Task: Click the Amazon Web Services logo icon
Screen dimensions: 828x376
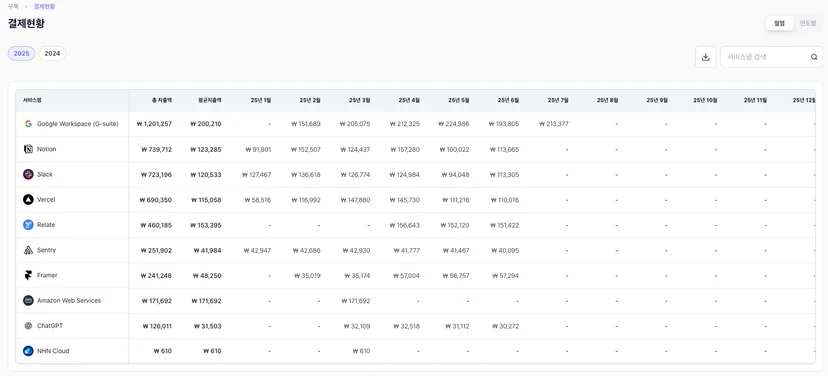Action: click(28, 300)
